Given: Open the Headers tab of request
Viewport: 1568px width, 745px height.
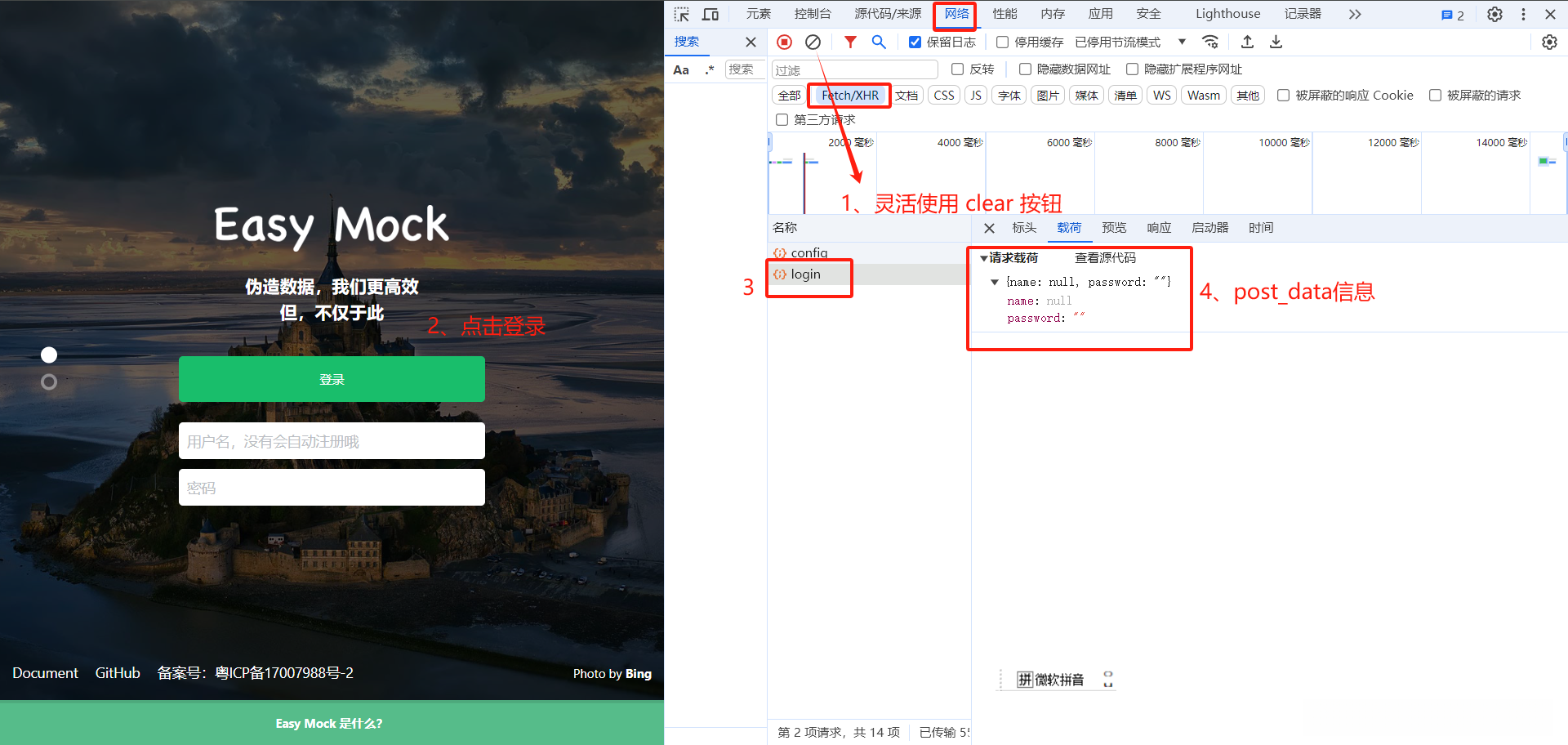Looking at the screenshot, I should (1024, 228).
